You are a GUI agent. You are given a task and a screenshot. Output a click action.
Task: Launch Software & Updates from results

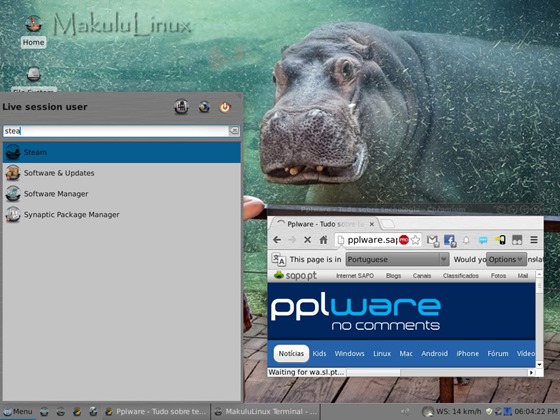coord(121,173)
